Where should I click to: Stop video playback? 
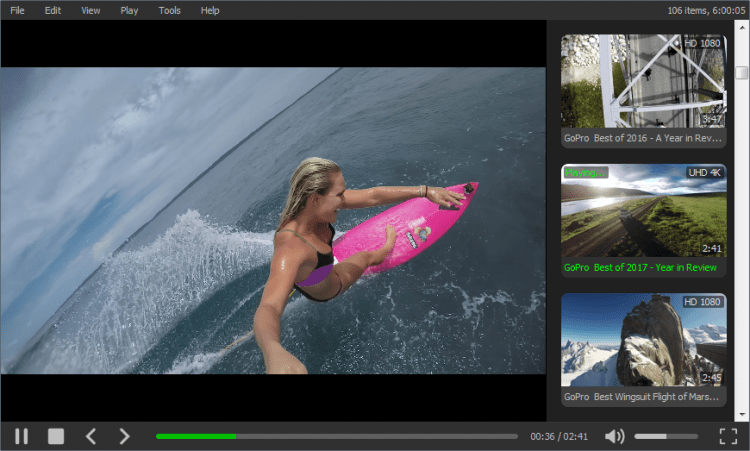pyautogui.click(x=56, y=436)
